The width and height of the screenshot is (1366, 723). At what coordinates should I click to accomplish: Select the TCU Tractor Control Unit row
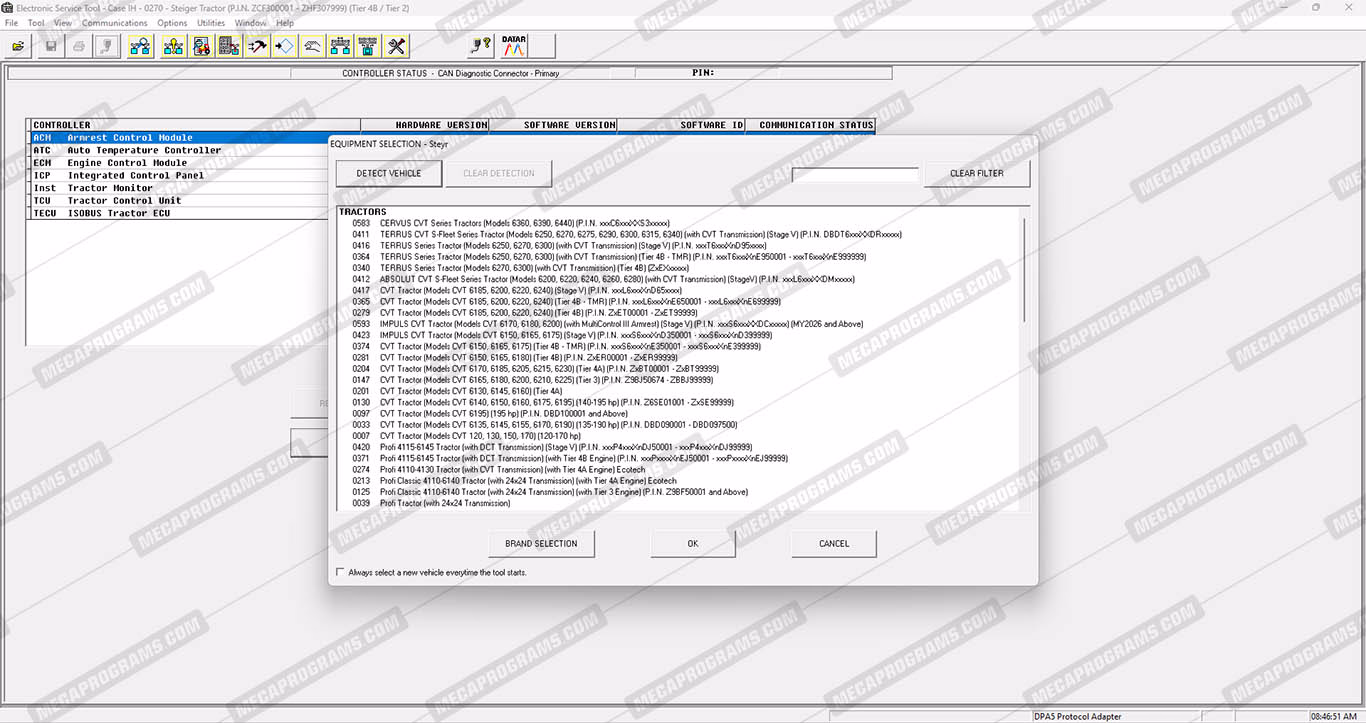[180, 200]
